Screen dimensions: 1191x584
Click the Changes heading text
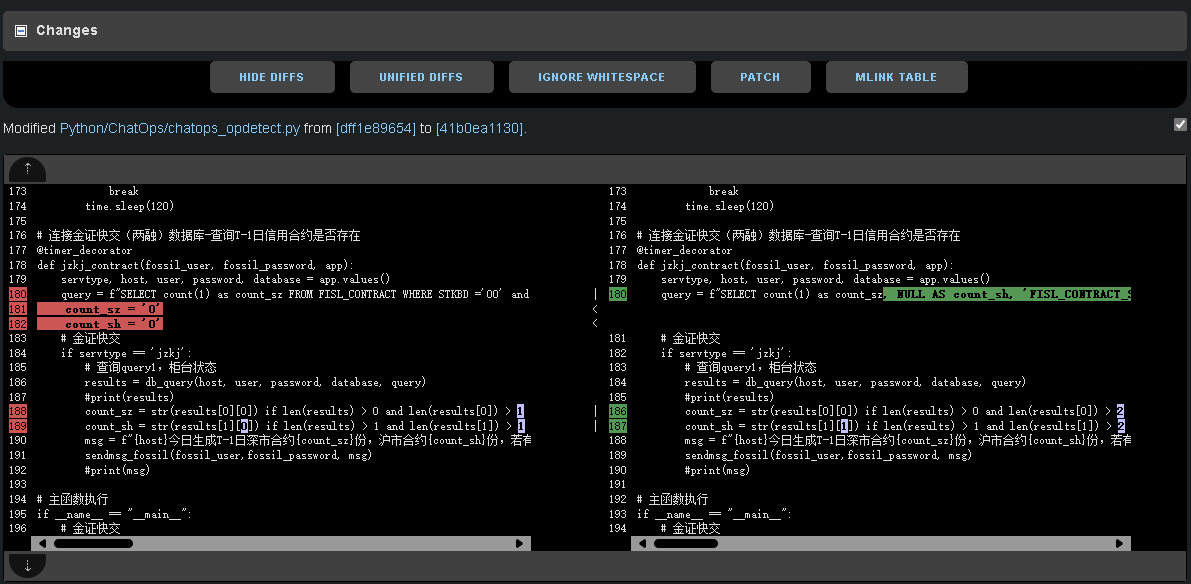[x=67, y=30]
